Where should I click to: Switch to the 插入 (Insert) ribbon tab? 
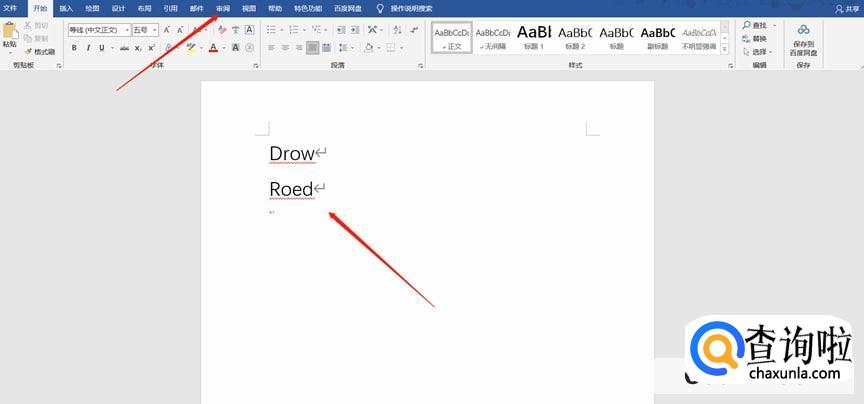pyautogui.click(x=66, y=9)
